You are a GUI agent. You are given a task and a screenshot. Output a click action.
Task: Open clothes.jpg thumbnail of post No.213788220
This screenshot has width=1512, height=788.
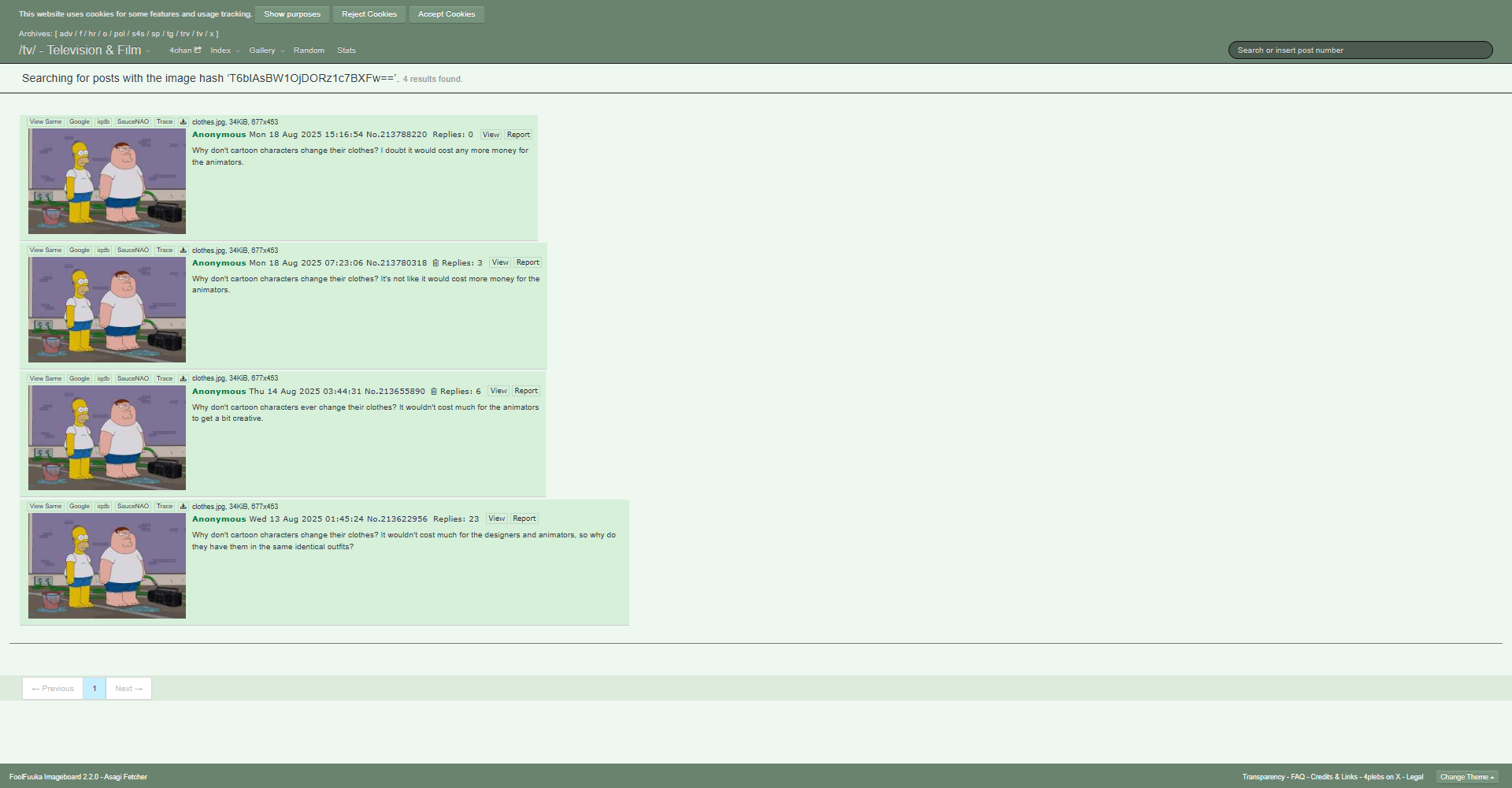click(x=107, y=181)
